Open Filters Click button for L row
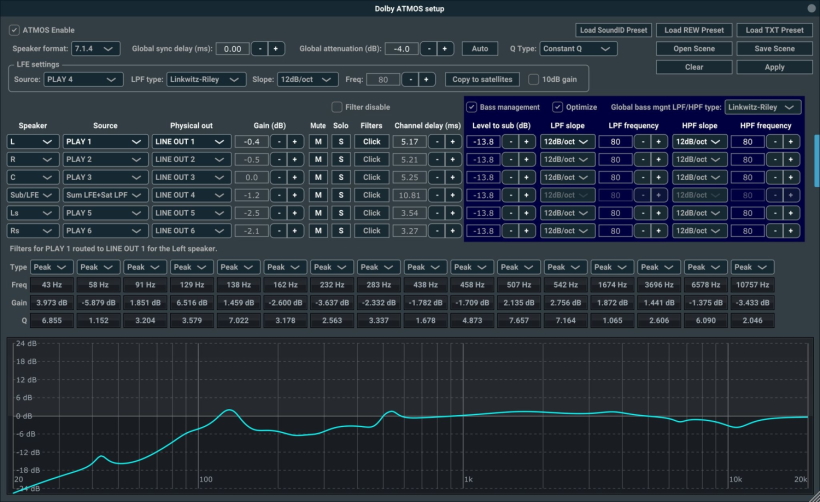The width and height of the screenshot is (820, 502). pyautogui.click(x=372, y=142)
